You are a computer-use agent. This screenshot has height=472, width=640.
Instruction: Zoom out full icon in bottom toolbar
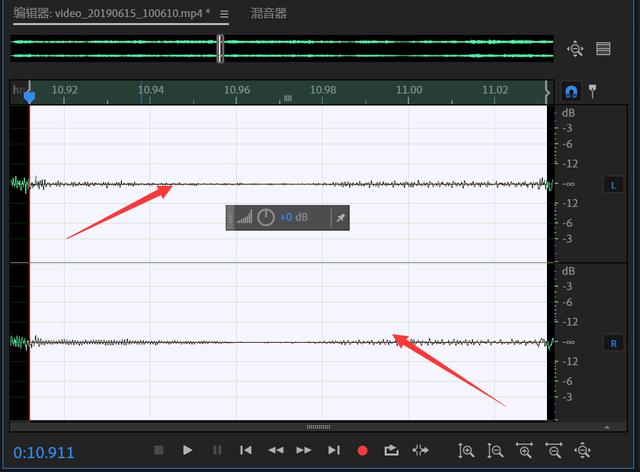582,450
